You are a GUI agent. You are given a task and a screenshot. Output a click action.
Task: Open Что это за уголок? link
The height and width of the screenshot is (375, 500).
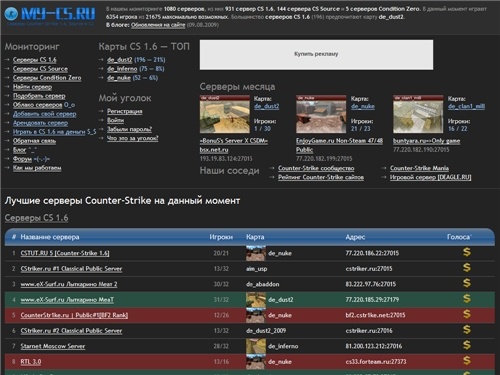133,138
